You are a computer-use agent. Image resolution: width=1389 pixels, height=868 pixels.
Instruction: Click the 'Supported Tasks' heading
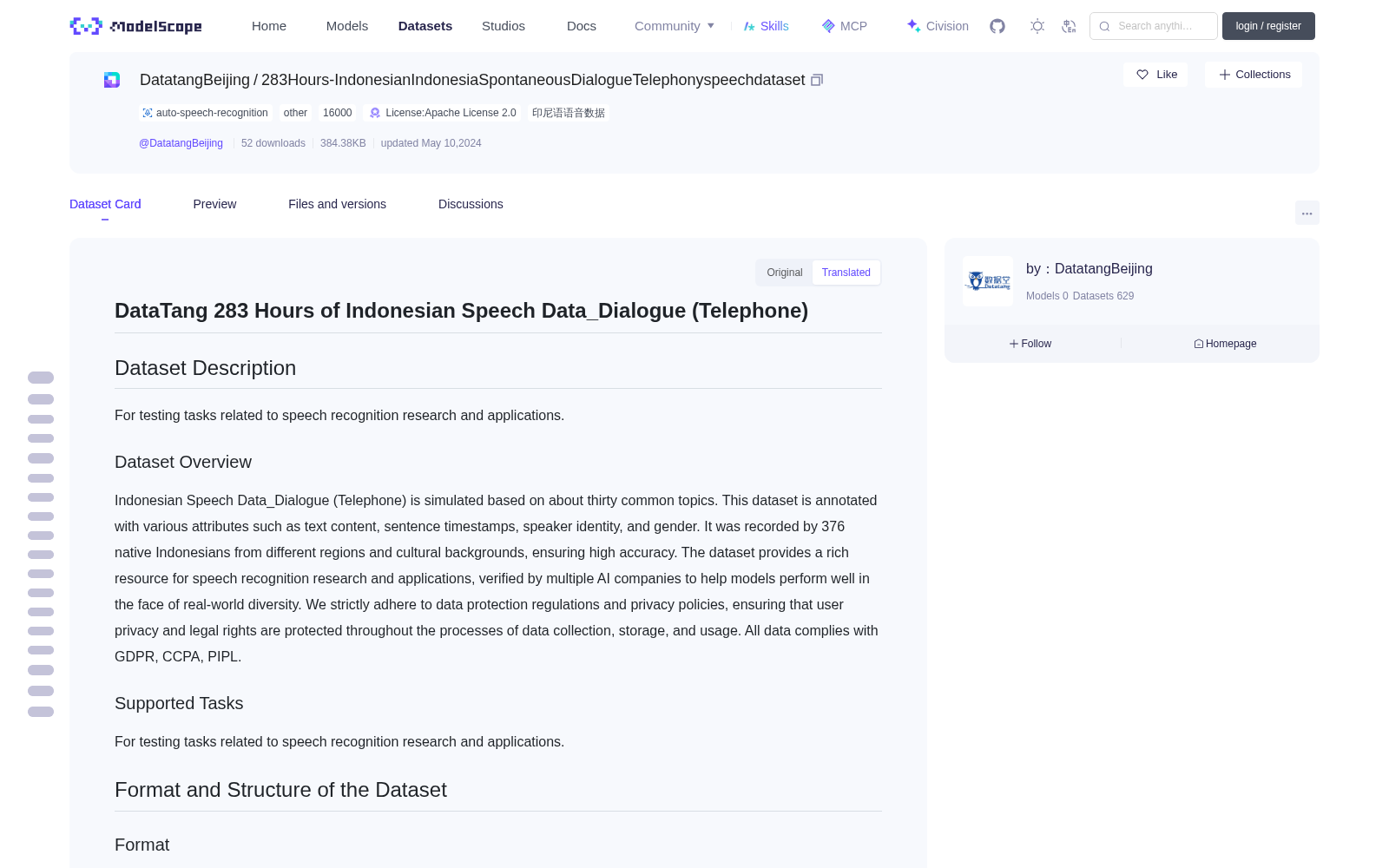tap(179, 703)
